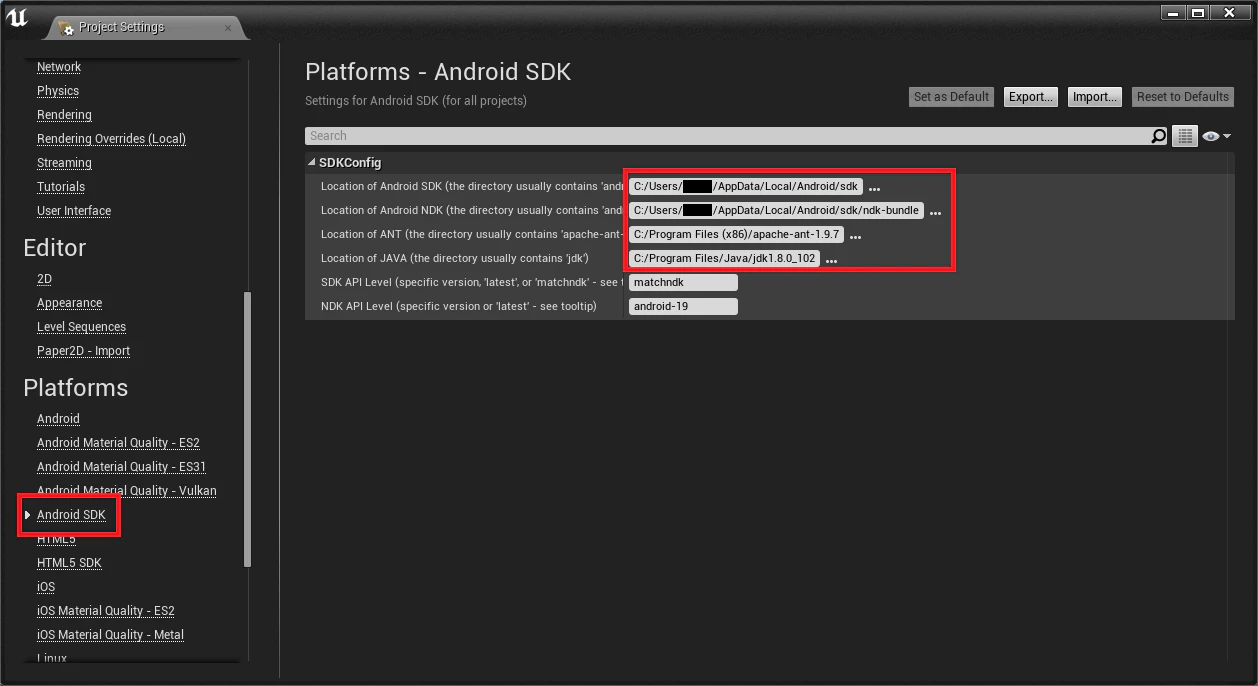Image resolution: width=1258 pixels, height=686 pixels.
Task: Toggle the property matrix grid view icon
Action: pos(1185,136)
